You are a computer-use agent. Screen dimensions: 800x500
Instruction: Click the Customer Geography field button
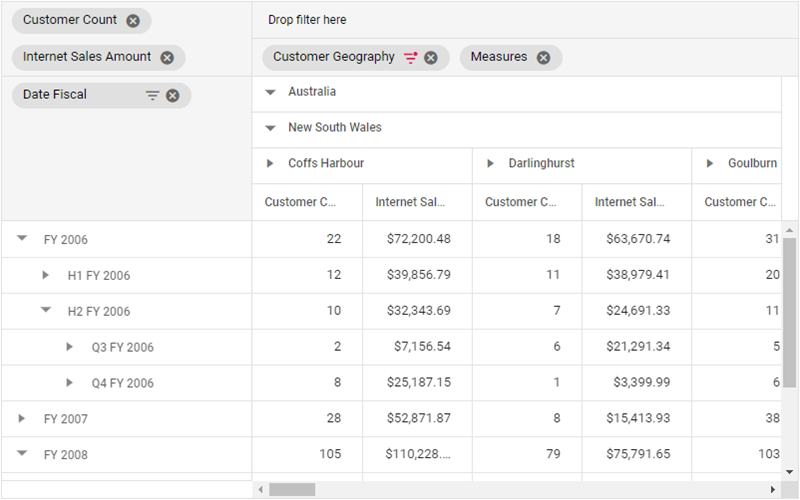(334, 58)
